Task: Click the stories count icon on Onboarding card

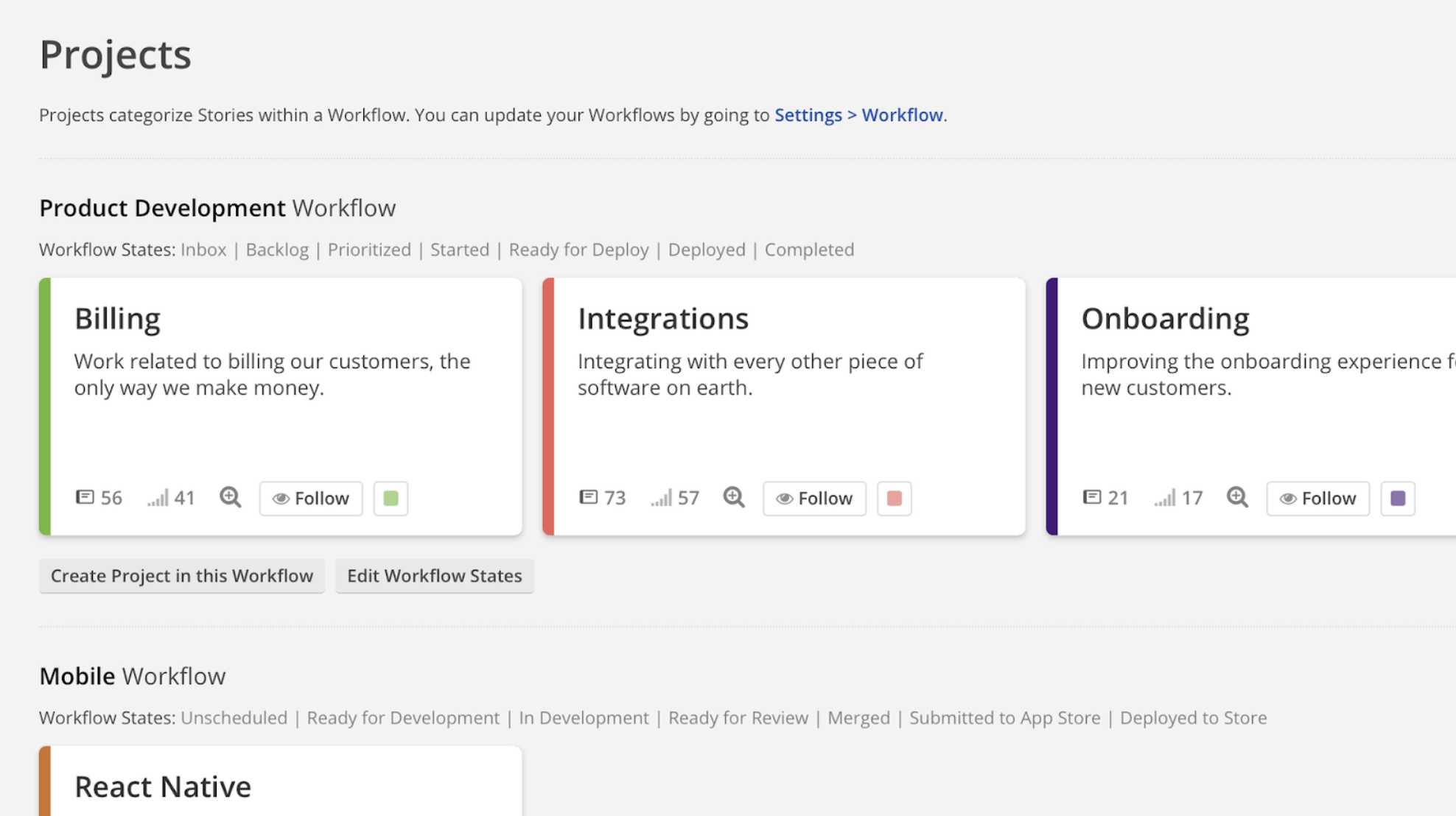Action: click(1092, 498)
